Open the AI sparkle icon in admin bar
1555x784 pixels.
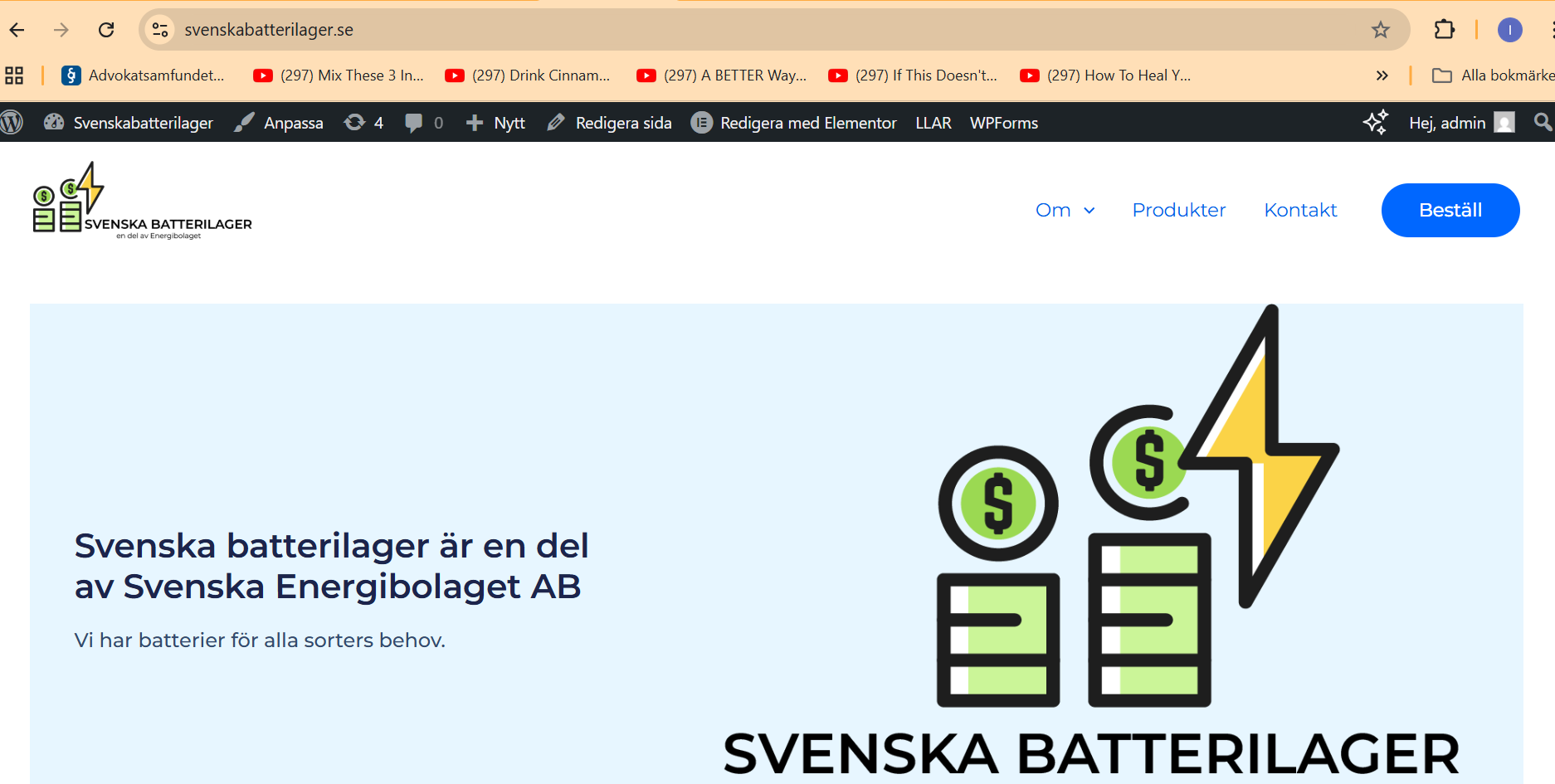pos(1375,123)
